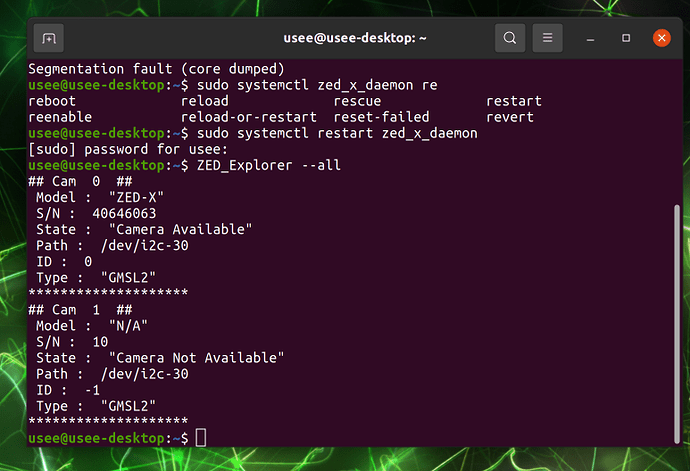Click the 'reboot' completion suggestion
Viewport: 690px width, 471px height.
click(x=52, y=101)
